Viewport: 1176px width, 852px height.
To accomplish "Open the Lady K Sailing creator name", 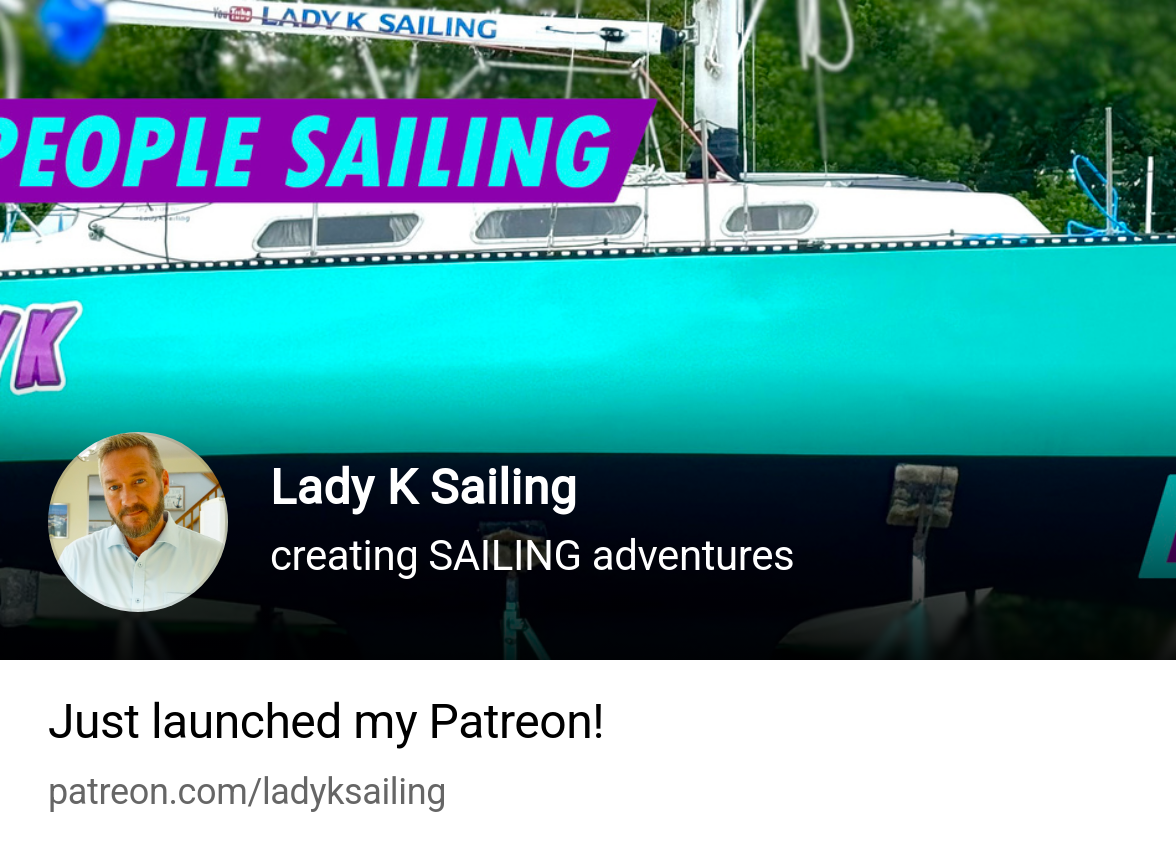I will coord(424,488).
